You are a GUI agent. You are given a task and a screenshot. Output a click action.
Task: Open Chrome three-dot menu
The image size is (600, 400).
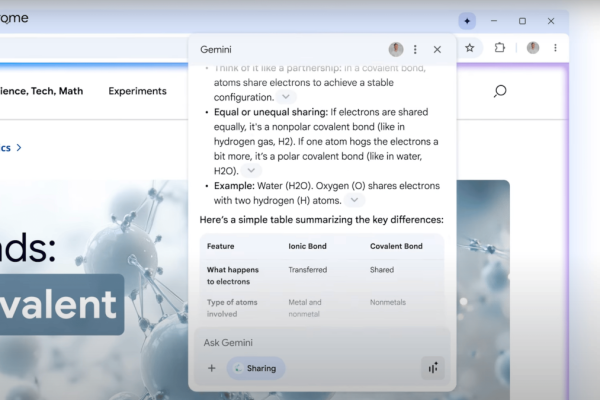click(x=555, y=48)
